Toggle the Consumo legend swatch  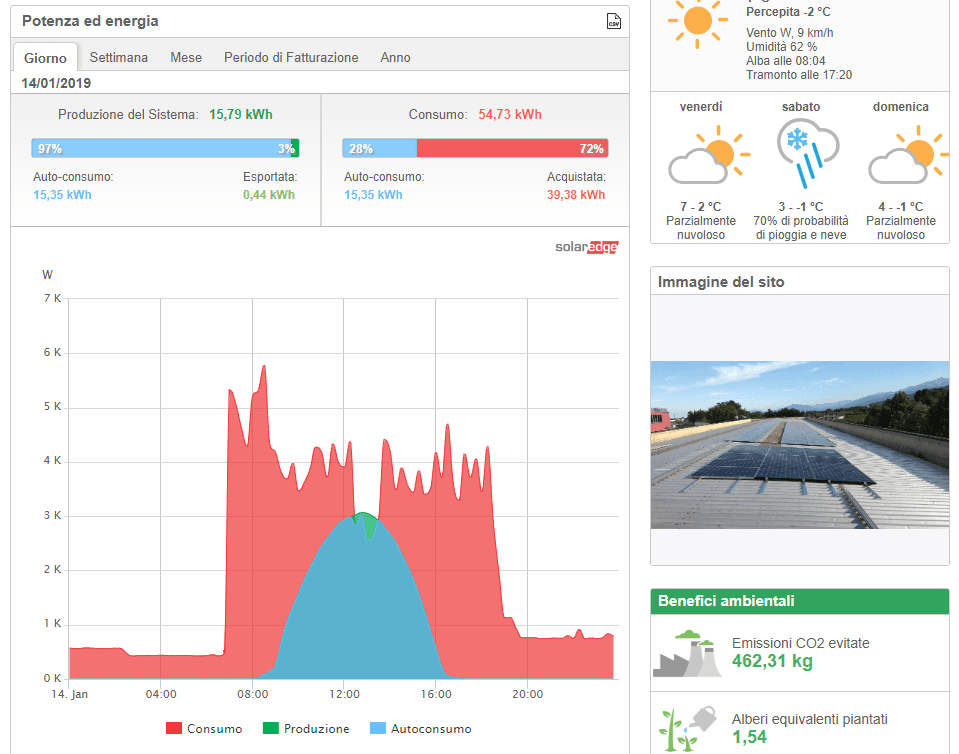(174, 728)
